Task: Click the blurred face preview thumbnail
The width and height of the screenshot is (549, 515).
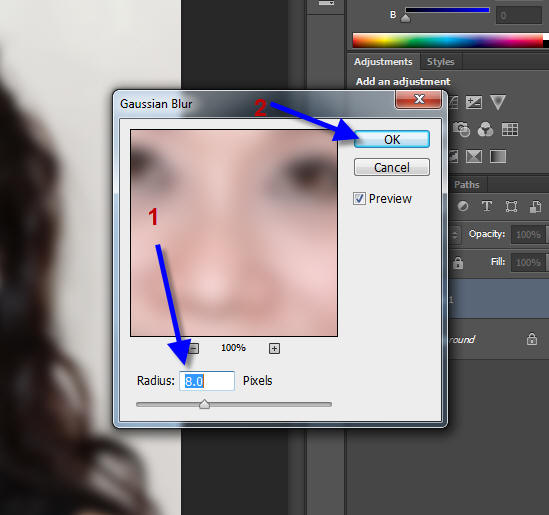Action: point(234,233)
